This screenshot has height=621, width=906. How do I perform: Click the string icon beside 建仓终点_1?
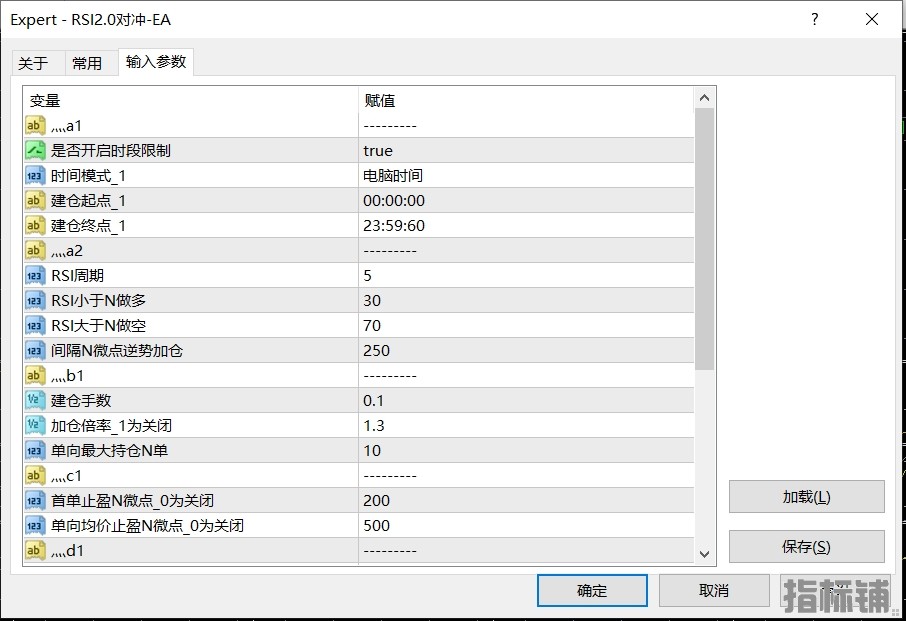click(x=35, y=225)
